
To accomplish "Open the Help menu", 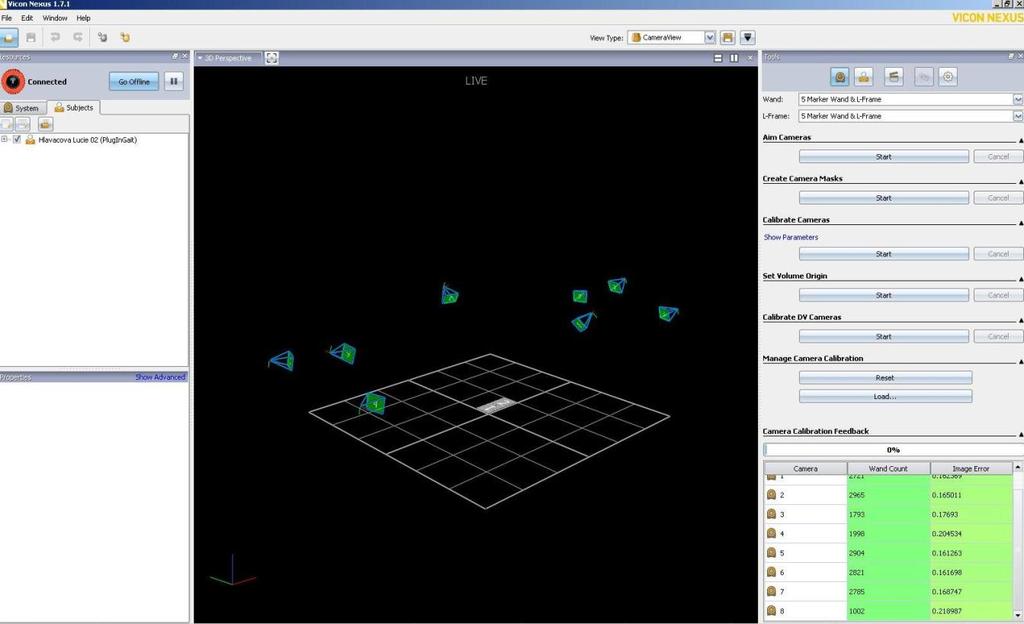I will (83, 18).
